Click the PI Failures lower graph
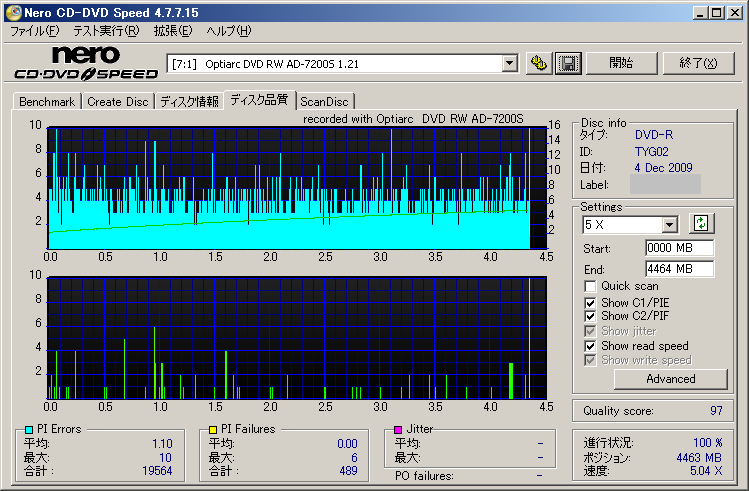 297,338
